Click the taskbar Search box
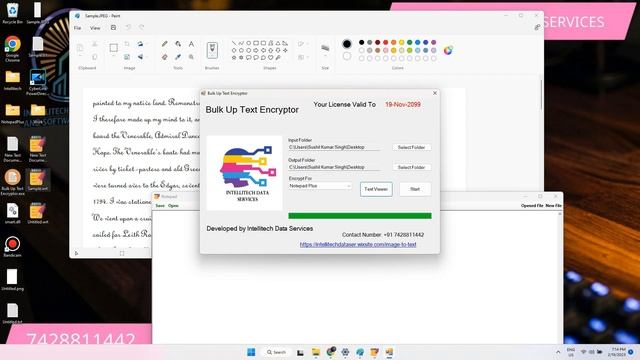Screen dimensions: 640x360 (277, 352)
